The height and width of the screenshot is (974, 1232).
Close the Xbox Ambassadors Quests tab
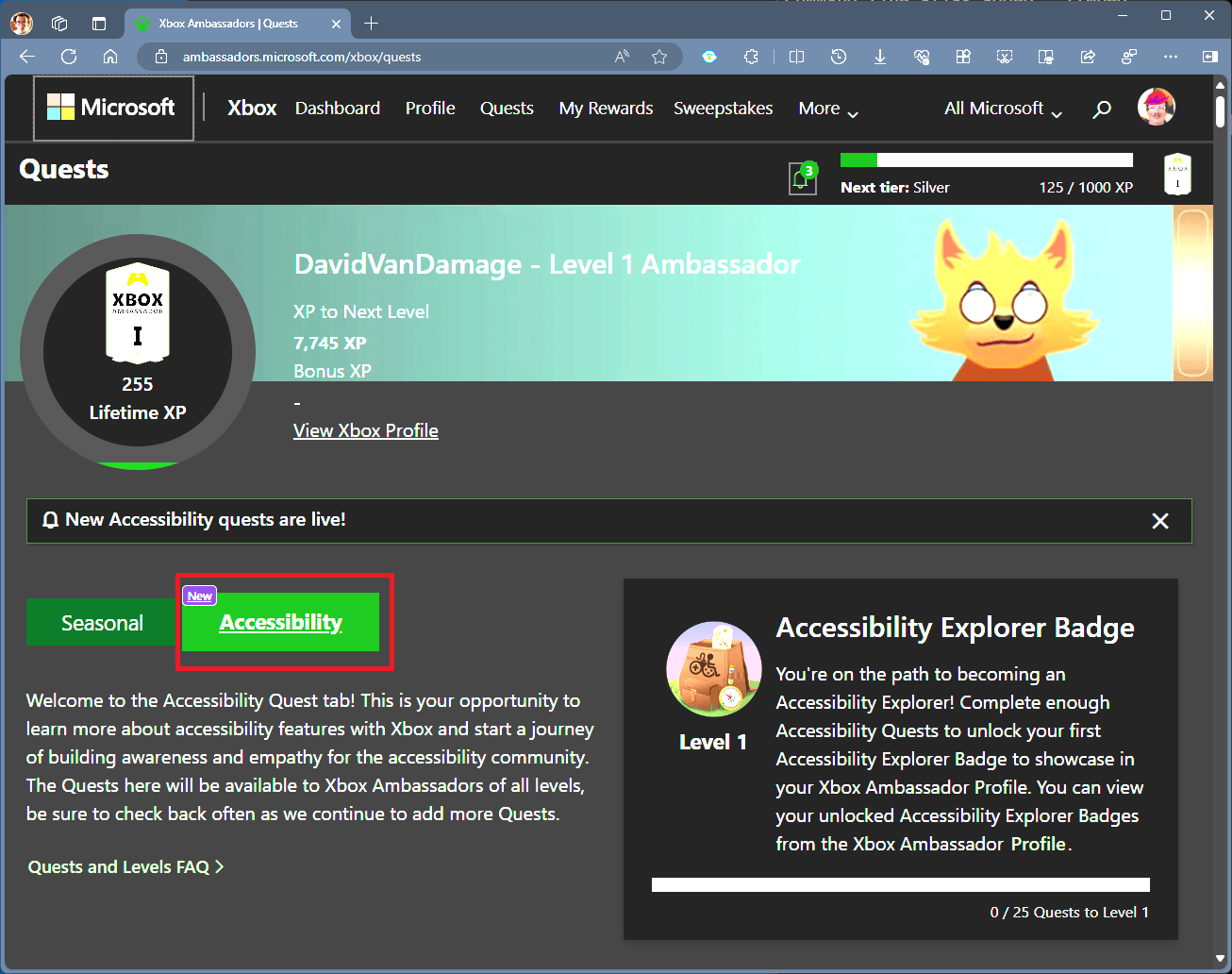tap(336, 24)
